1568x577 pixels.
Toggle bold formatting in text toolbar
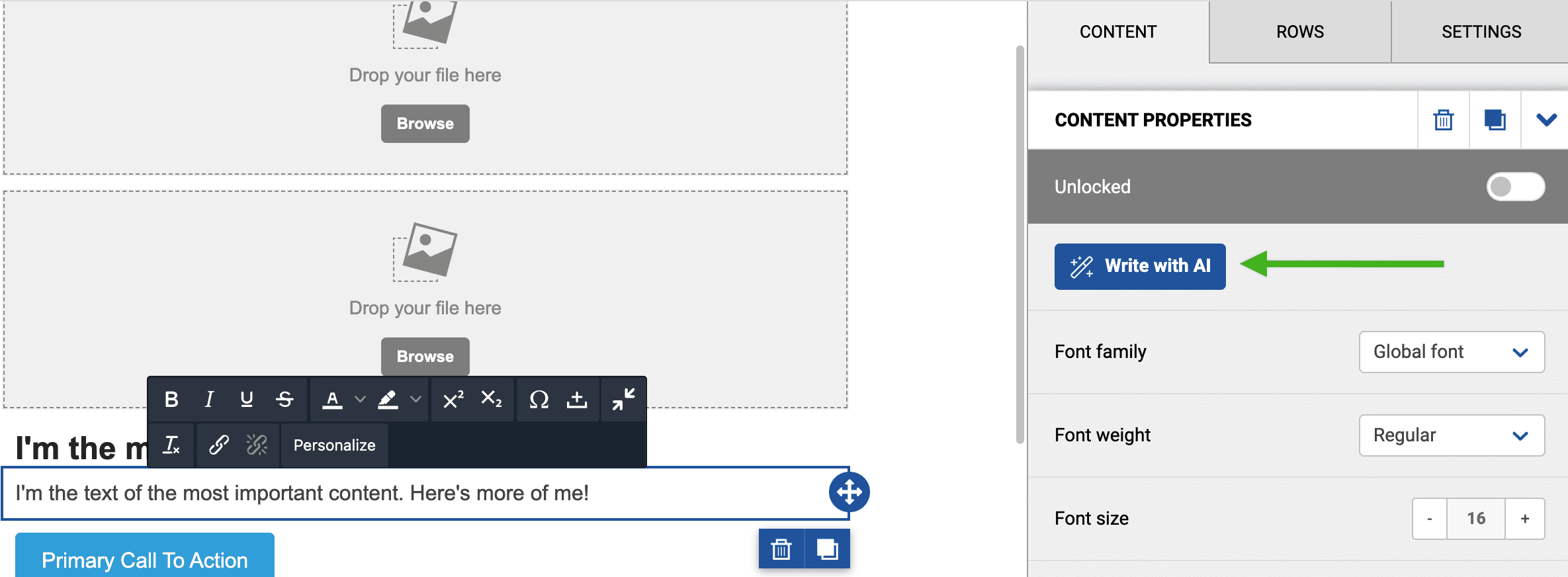[x=171, y=399]
